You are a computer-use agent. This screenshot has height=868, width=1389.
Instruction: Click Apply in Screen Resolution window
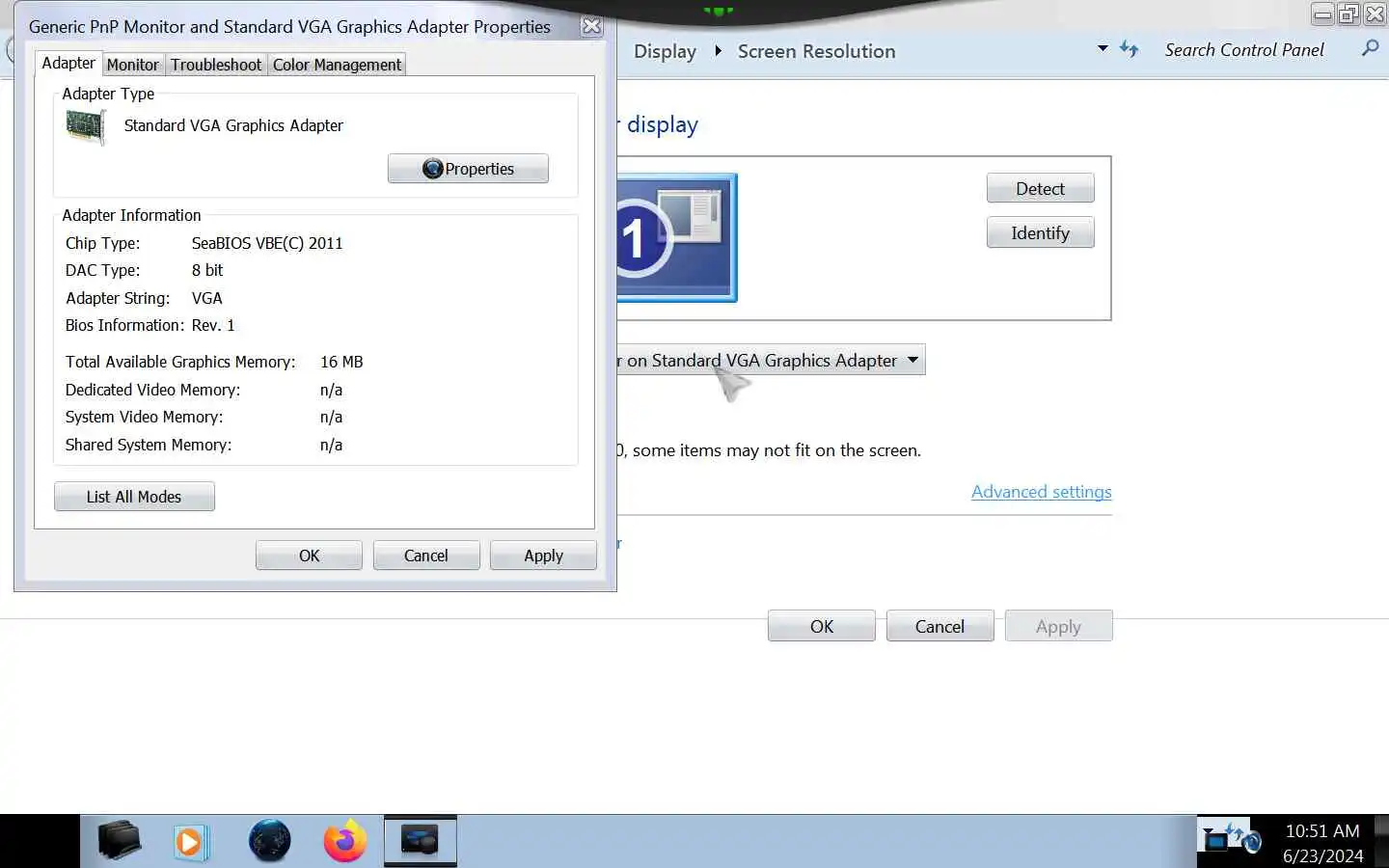[x=1058, y=627]
